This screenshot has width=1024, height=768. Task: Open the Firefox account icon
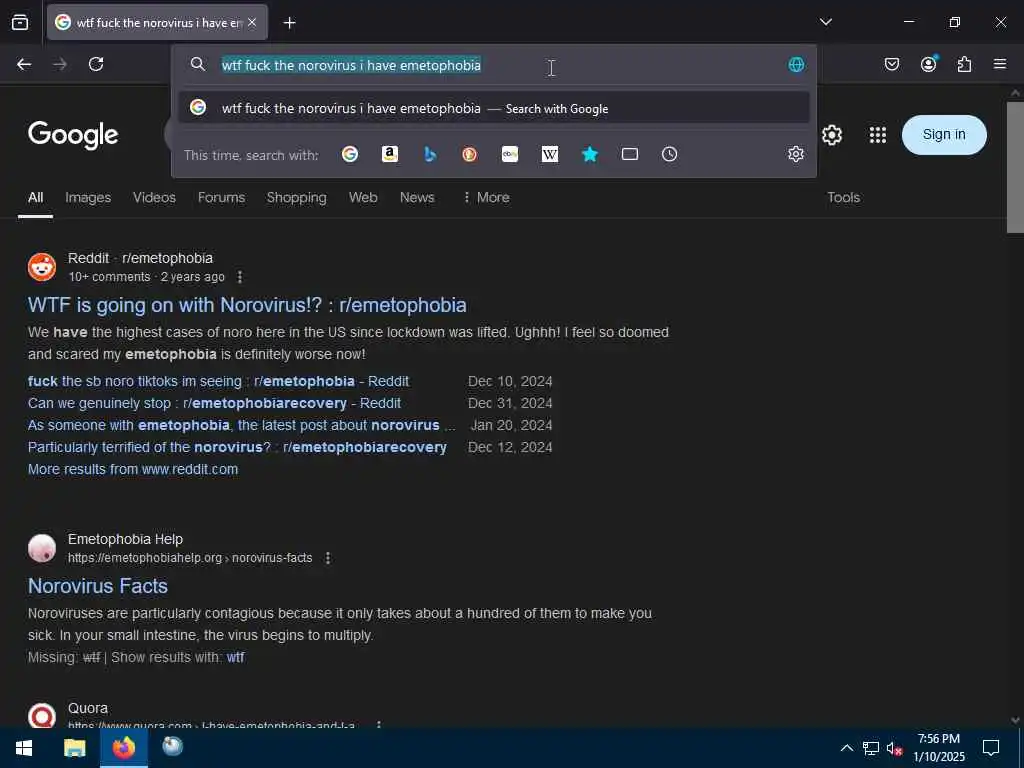[928, 64]
